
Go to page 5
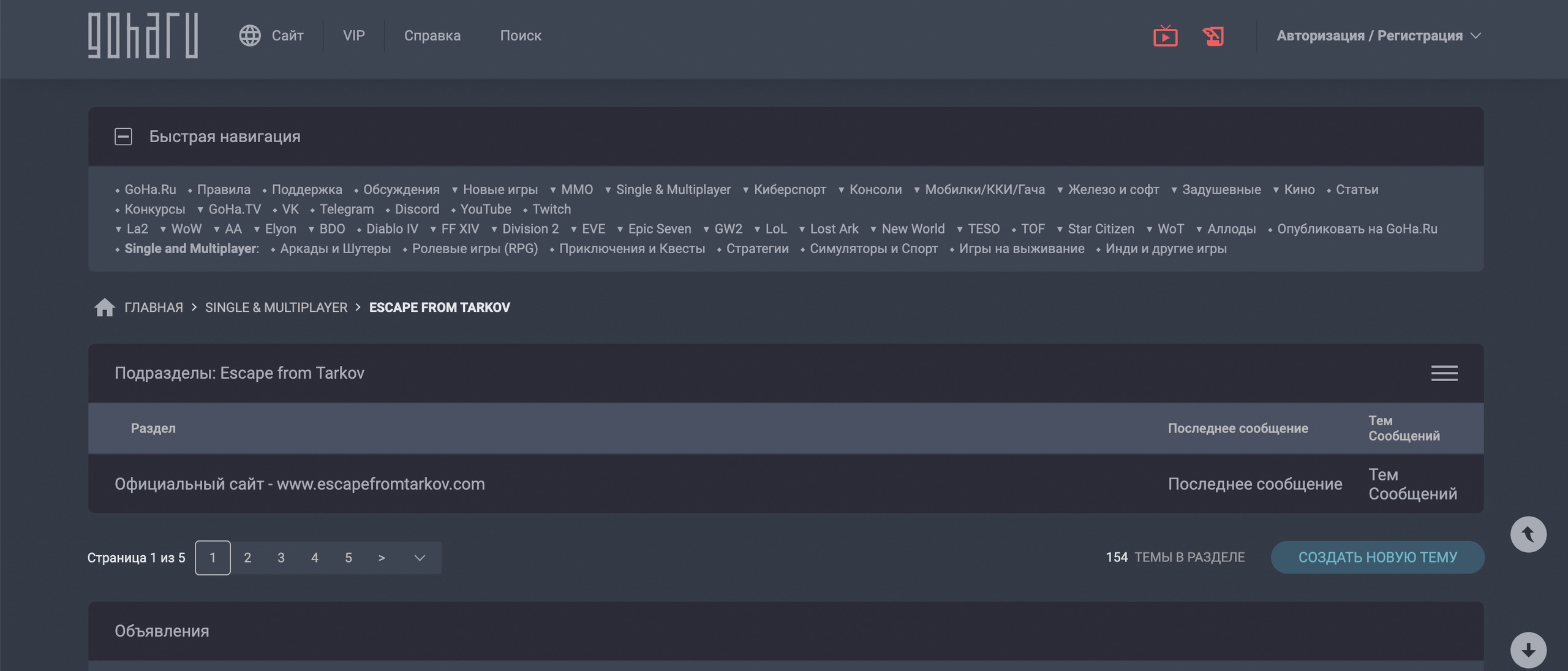coord(349,558)
